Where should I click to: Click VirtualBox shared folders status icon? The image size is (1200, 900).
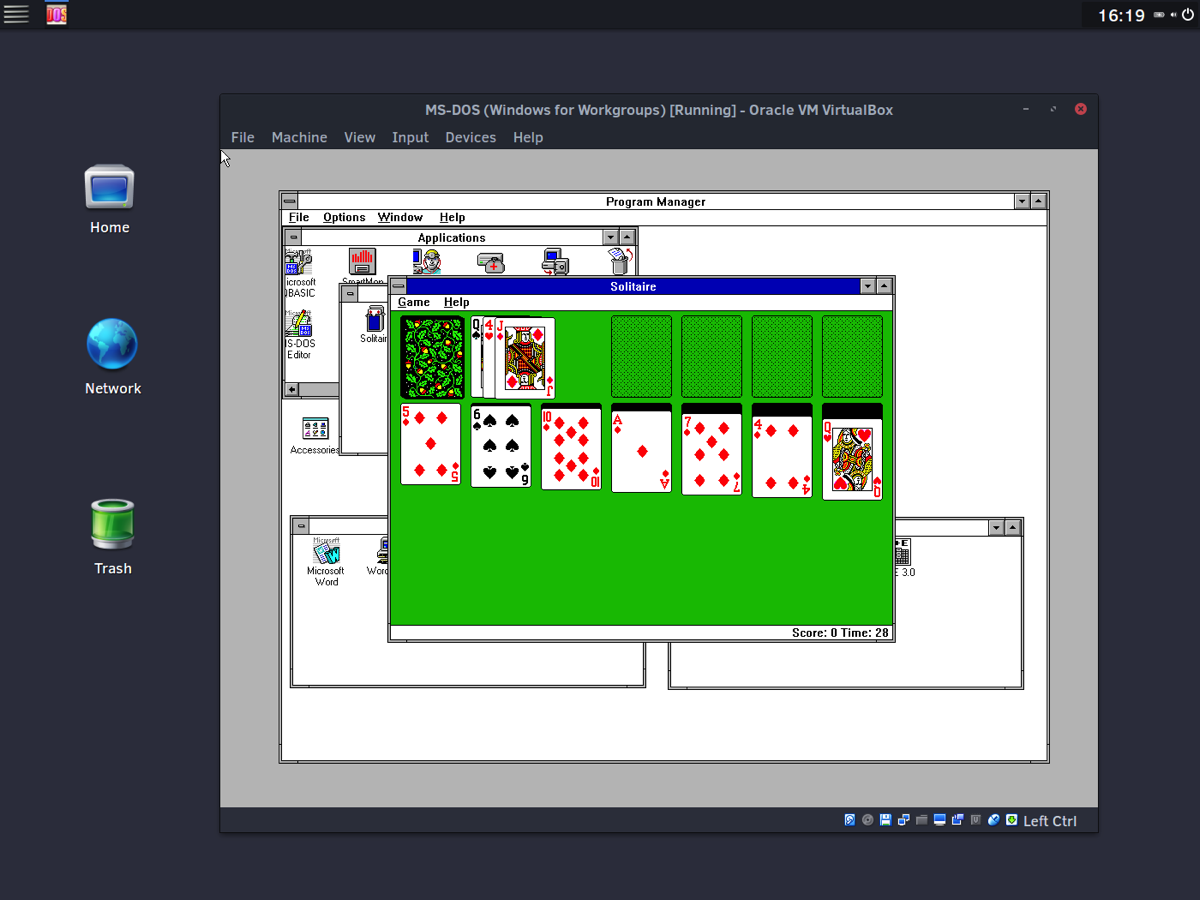[922, 820]
